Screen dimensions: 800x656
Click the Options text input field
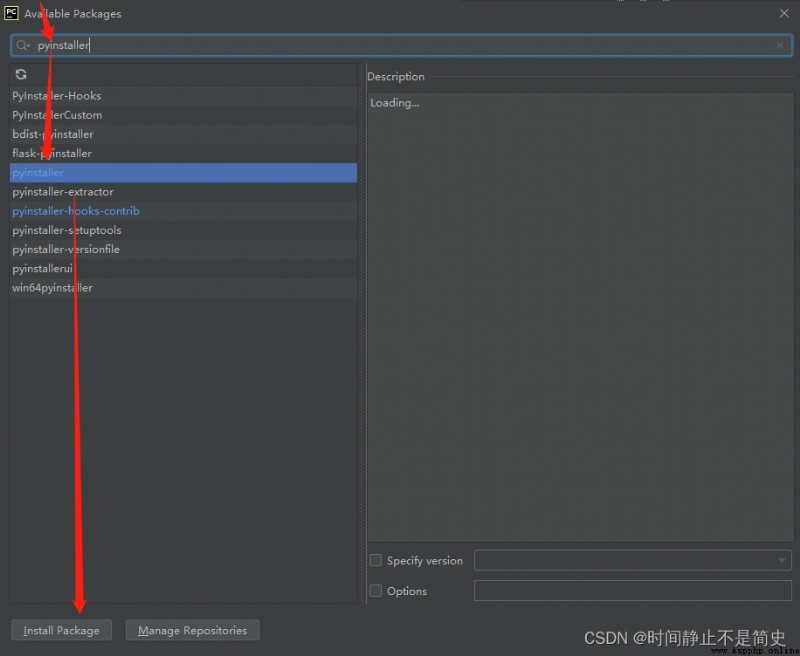(633, 591)
